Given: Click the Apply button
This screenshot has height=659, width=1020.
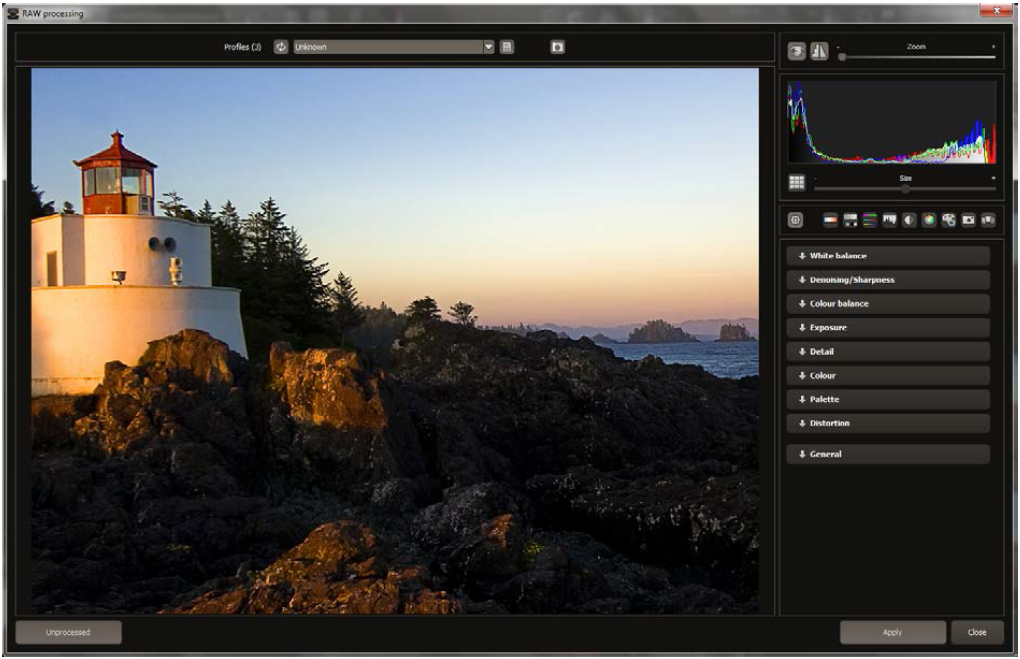Looking at the screenshot, I should (x=892, y=632).
